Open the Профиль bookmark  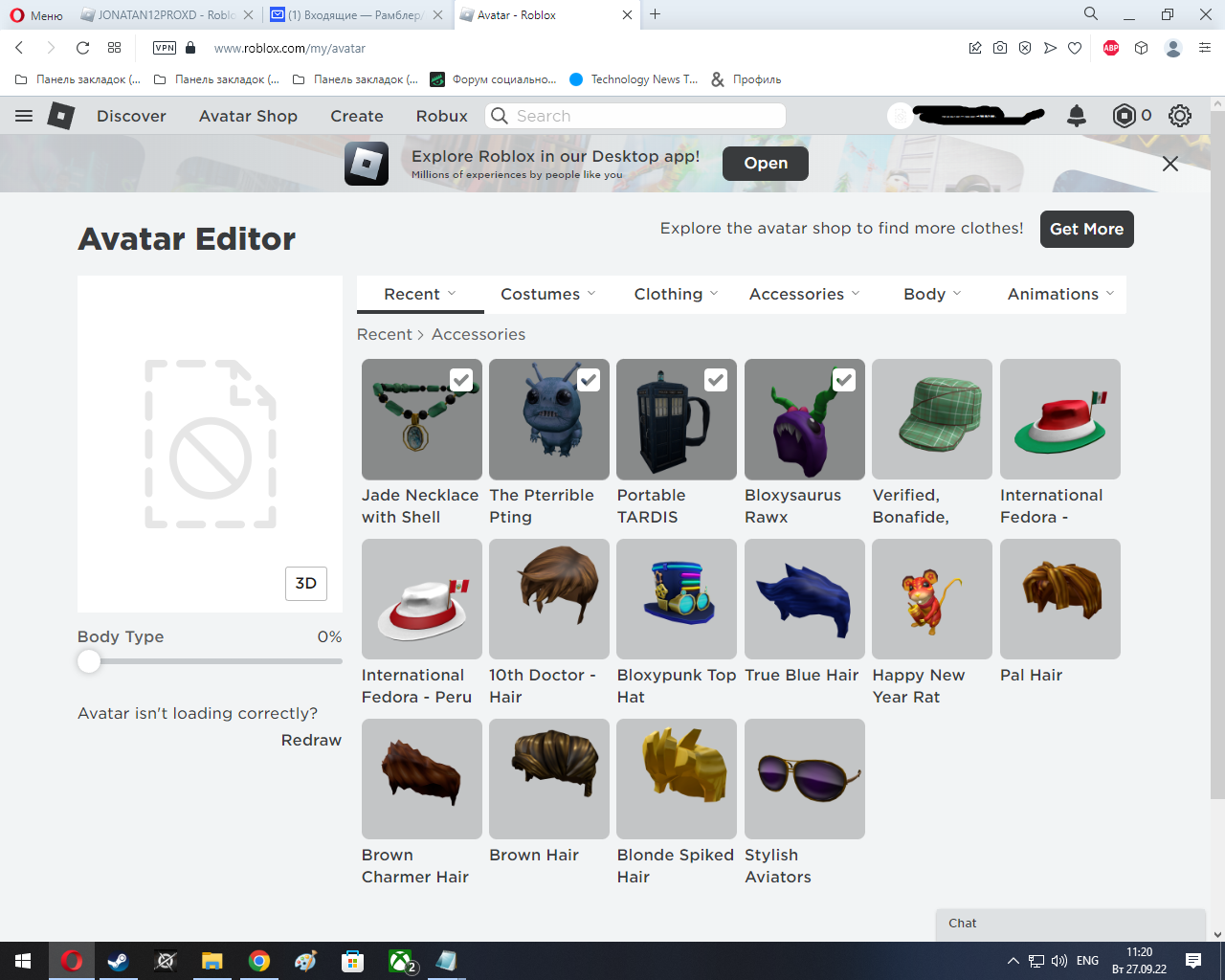click(746, 79)
